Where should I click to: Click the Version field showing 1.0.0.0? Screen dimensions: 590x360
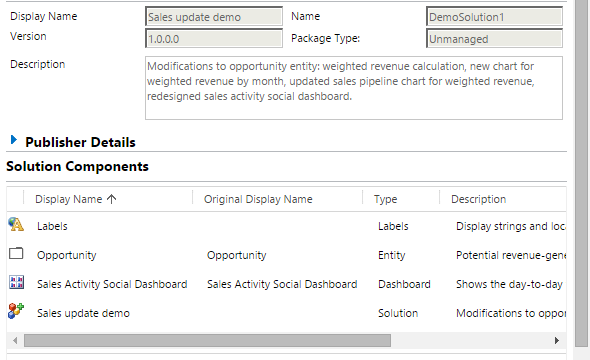(x=214, y=39)
